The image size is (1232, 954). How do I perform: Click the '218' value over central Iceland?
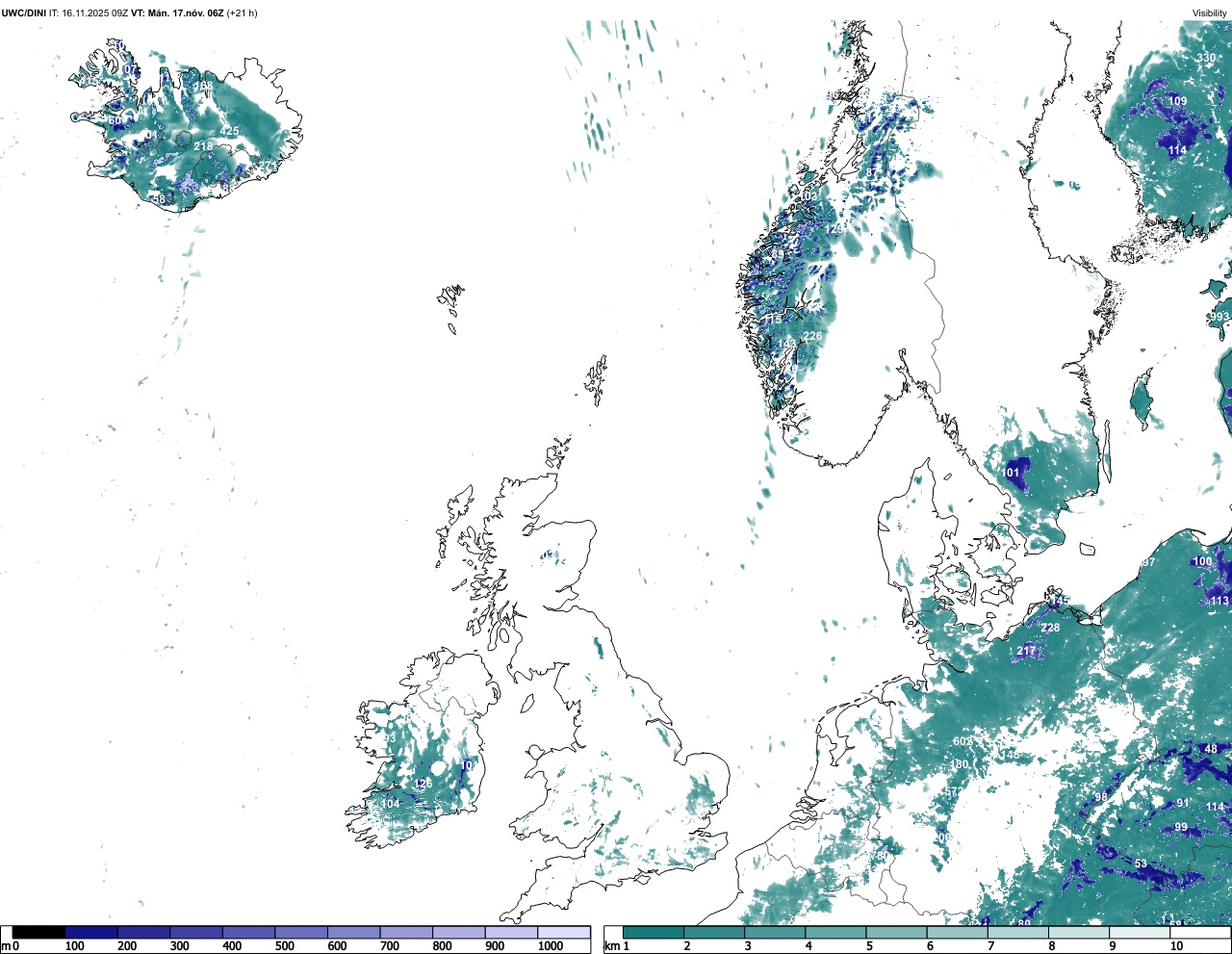tap(203, 146)
